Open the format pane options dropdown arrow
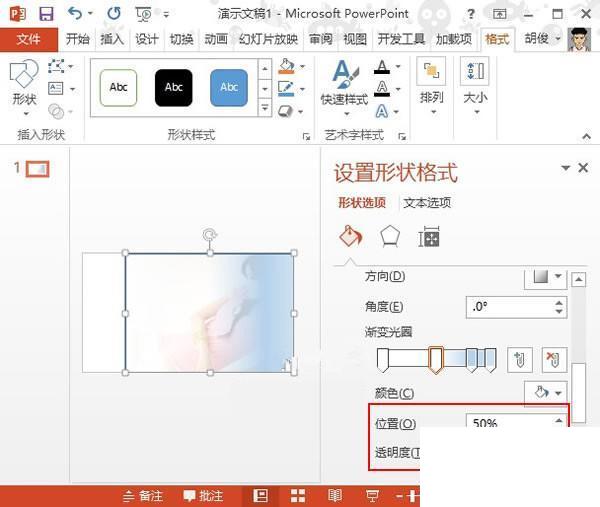Viewport: 600px width, 507px height. coord(565,168)
